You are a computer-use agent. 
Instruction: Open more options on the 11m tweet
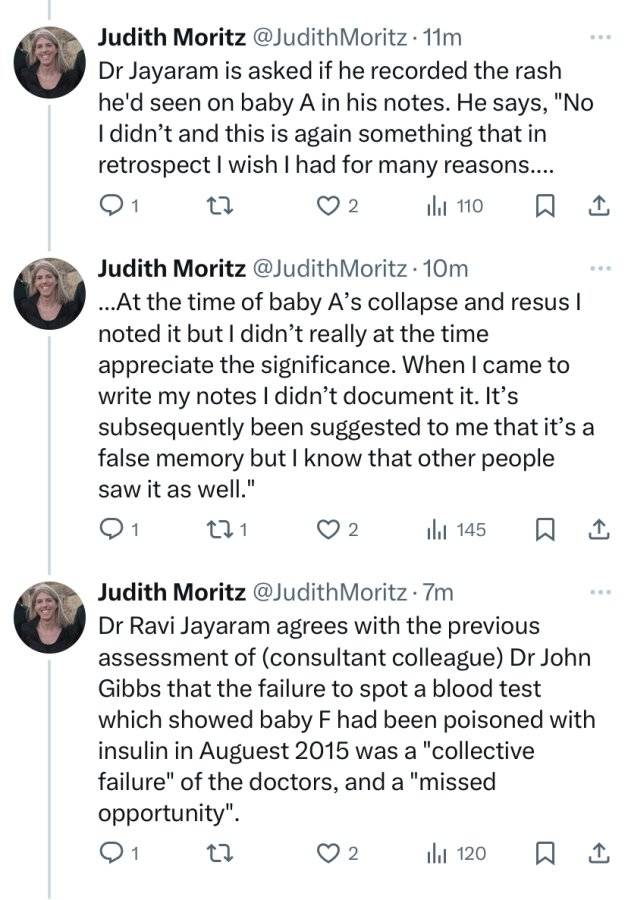(x=600, y=37)
